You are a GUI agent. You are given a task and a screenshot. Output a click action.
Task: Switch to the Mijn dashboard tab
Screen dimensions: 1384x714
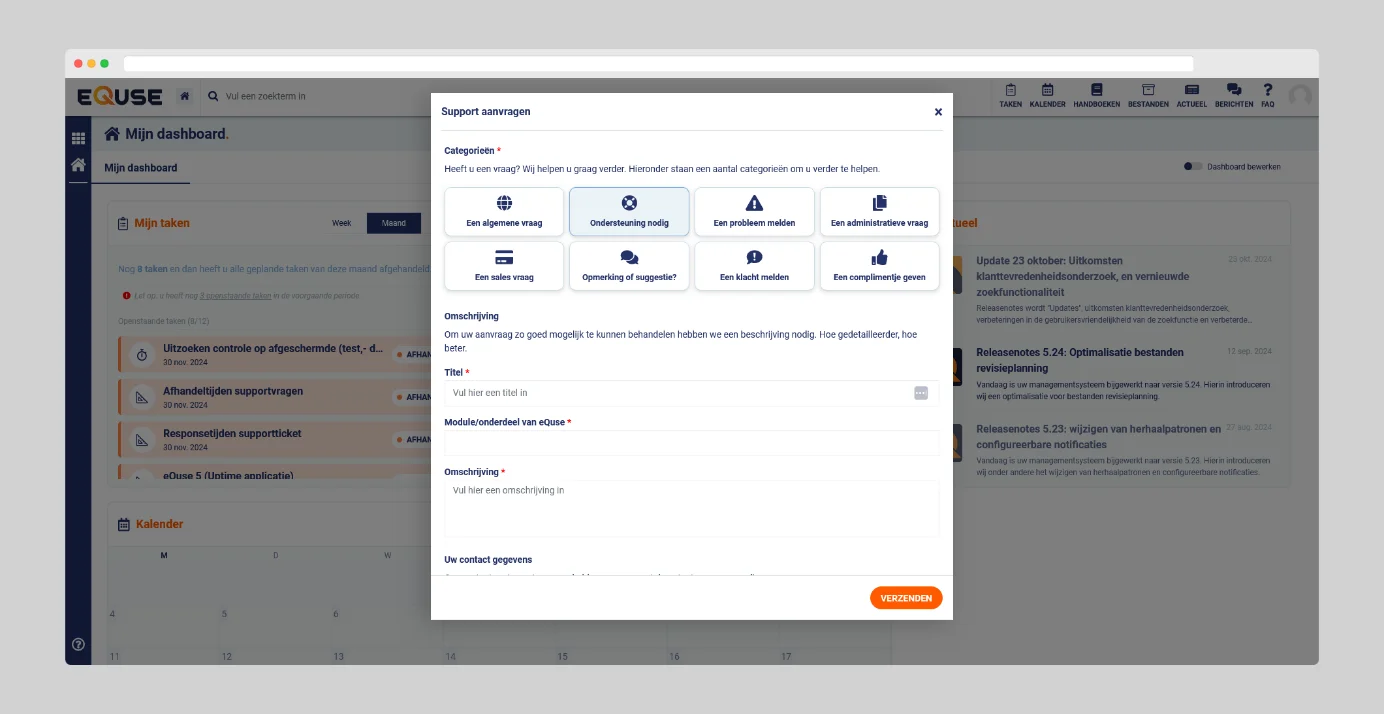point(141,168)
